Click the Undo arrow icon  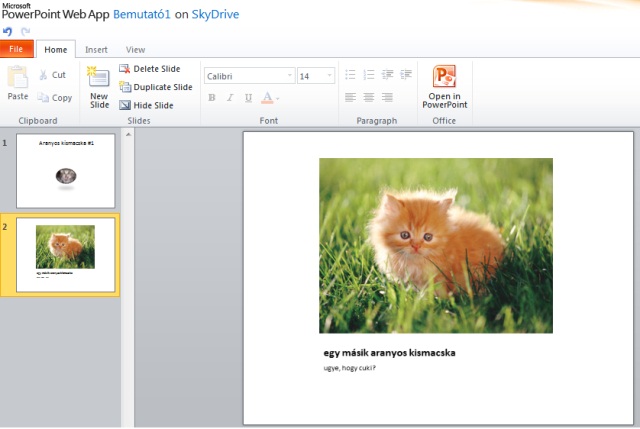(x=7, y=31)
